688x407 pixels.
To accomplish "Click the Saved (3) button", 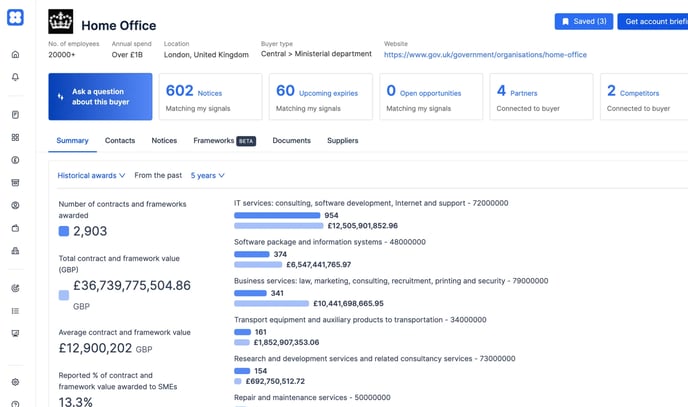I will point(584,21).
